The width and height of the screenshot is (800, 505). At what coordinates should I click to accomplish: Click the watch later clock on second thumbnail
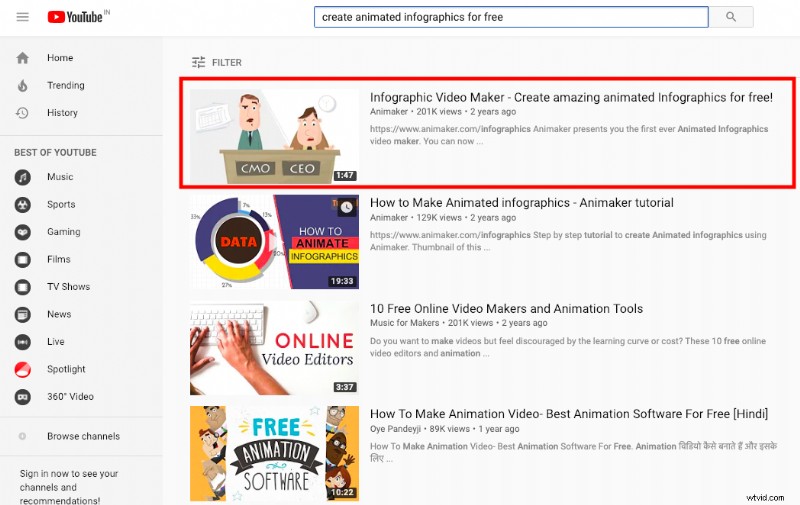point(346,207)
